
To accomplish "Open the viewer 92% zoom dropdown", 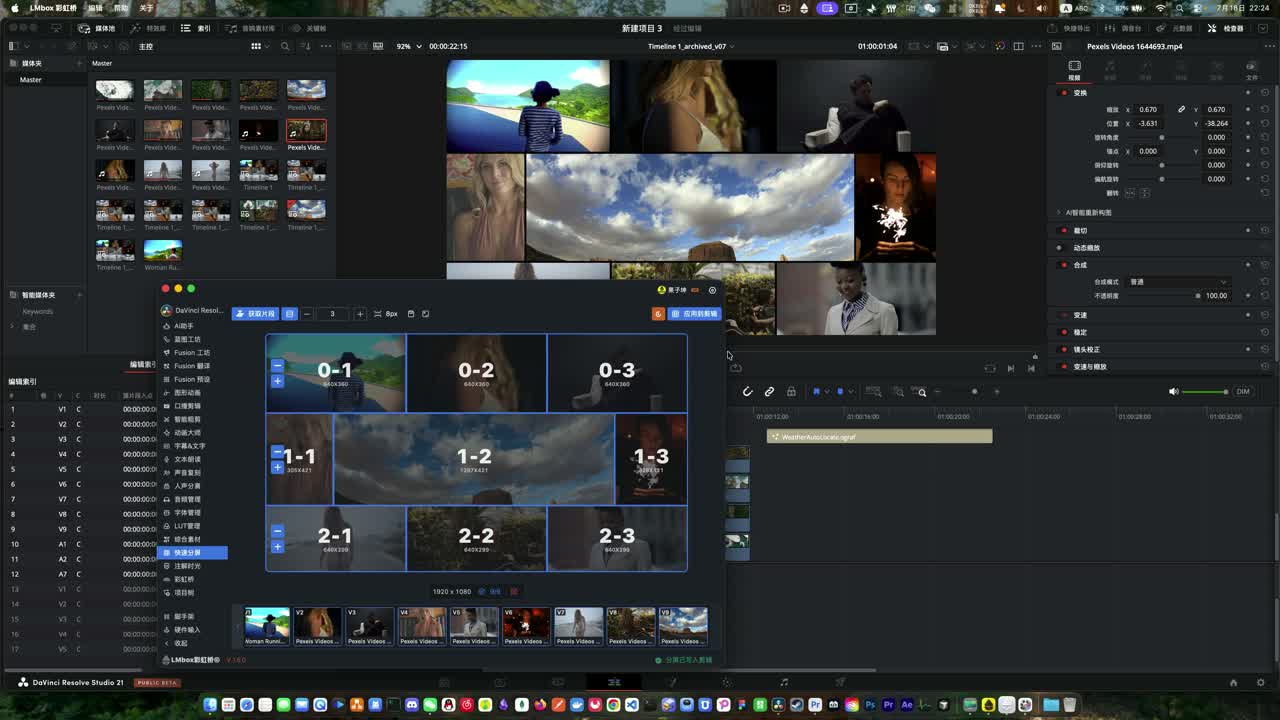I will [x=407, y=46].
